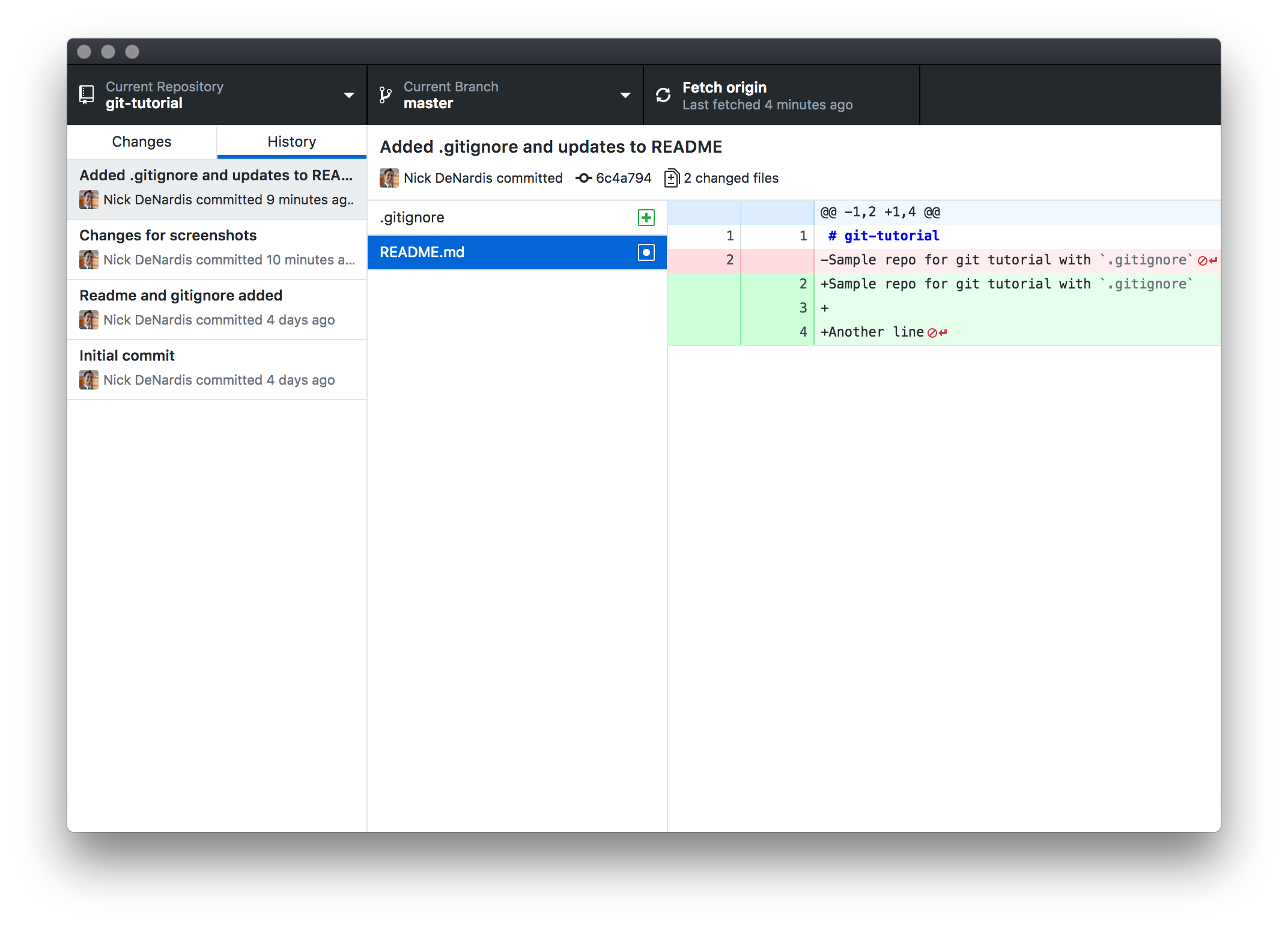1288x928 pixels.
Task: Click the modified-file indicator beside README.md
Action: tap(646, 252)
